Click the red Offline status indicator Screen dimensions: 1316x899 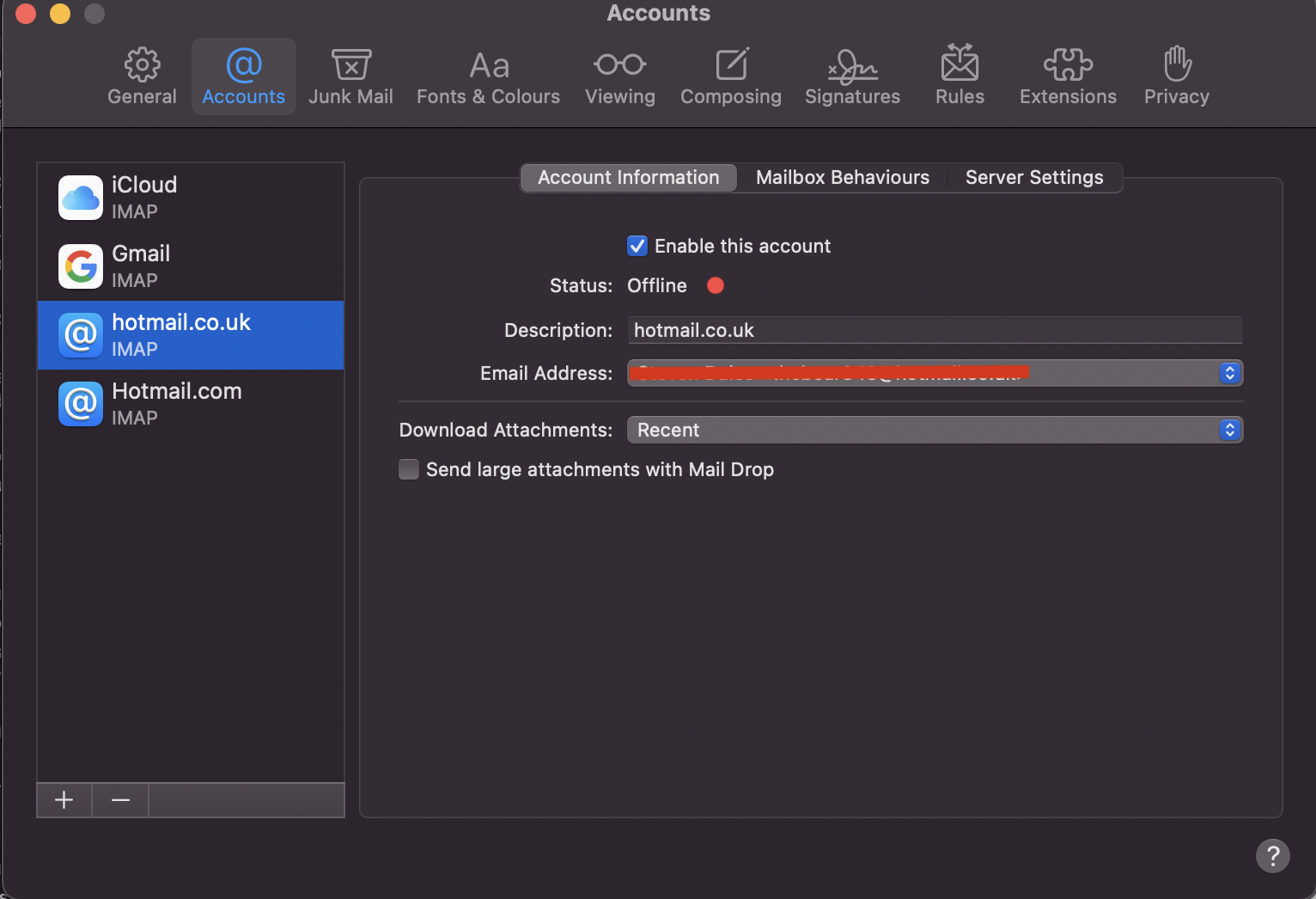click(716, 285)
